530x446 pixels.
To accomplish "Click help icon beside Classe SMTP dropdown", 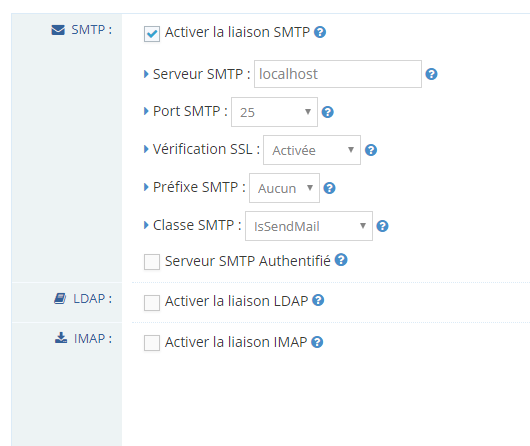I will (x=382, y=226).
